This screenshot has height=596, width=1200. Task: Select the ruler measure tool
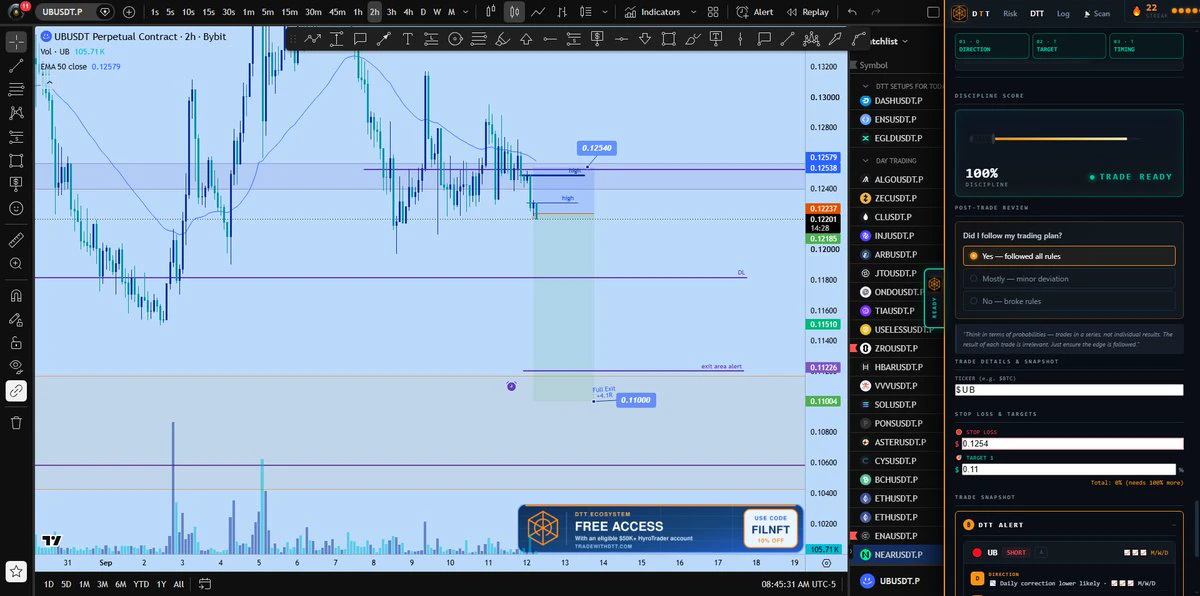[x=16, y=240]
